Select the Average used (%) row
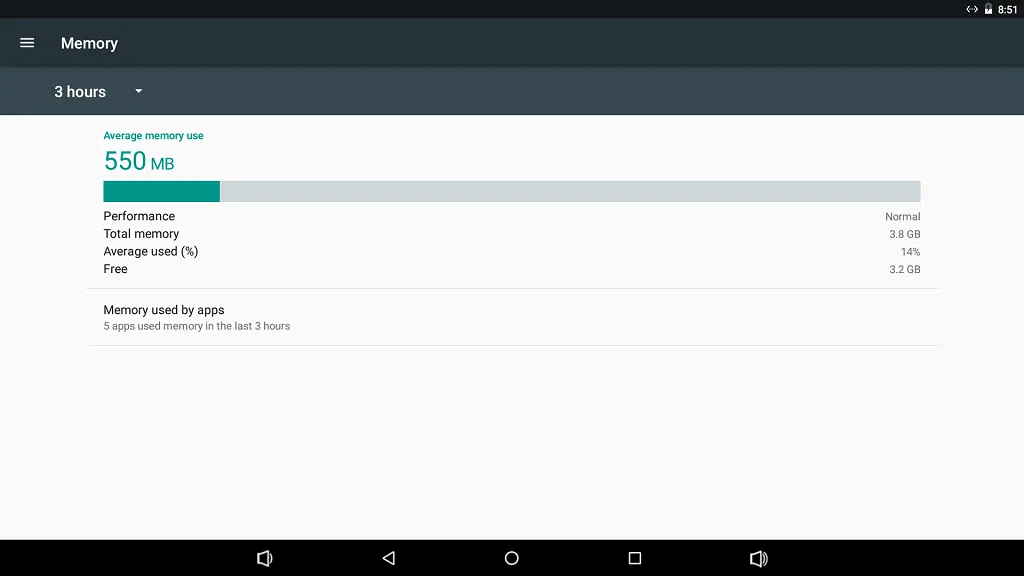Screen dimensions: 1024x576 (x=512, y=251)
